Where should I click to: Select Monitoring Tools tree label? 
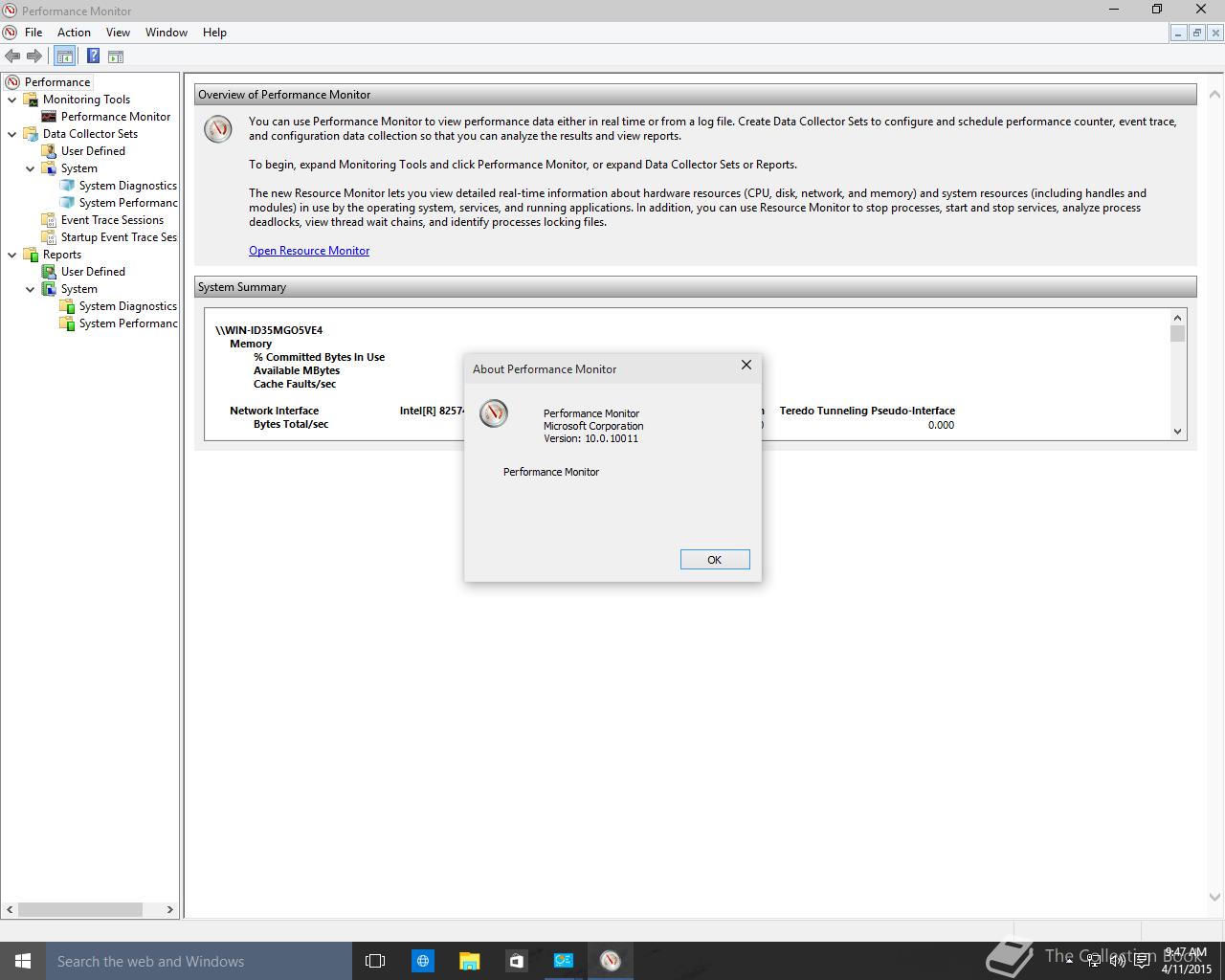pyautogui.click(x=86, y=100)
